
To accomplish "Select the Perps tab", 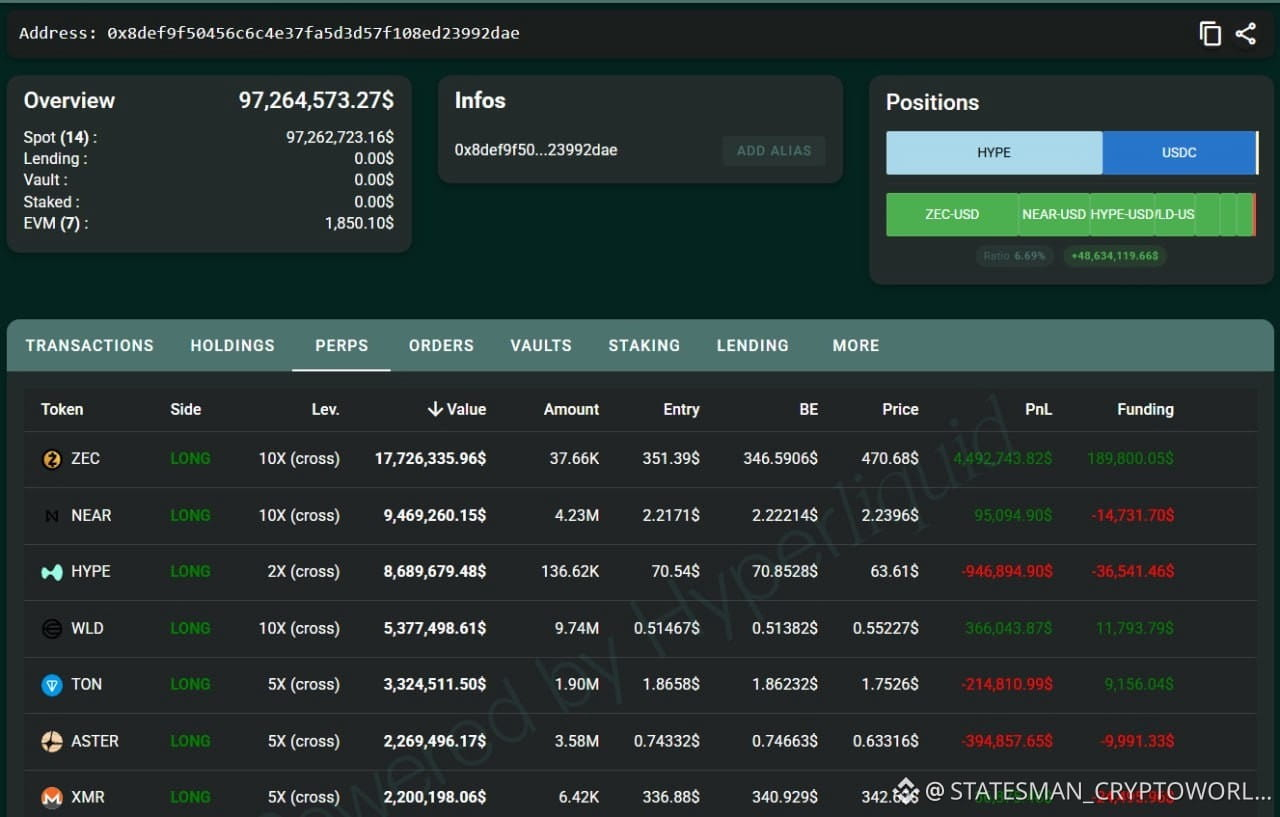I will coord(342,345).
